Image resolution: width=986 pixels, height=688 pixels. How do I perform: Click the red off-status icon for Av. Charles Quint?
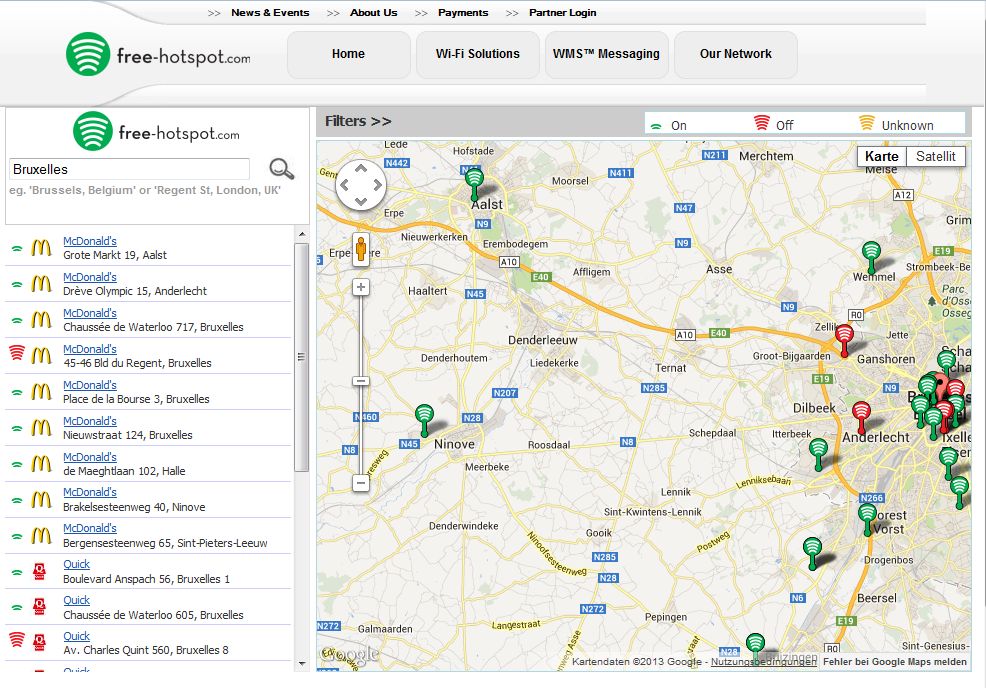pyautogui.click(x=17, y=640)
